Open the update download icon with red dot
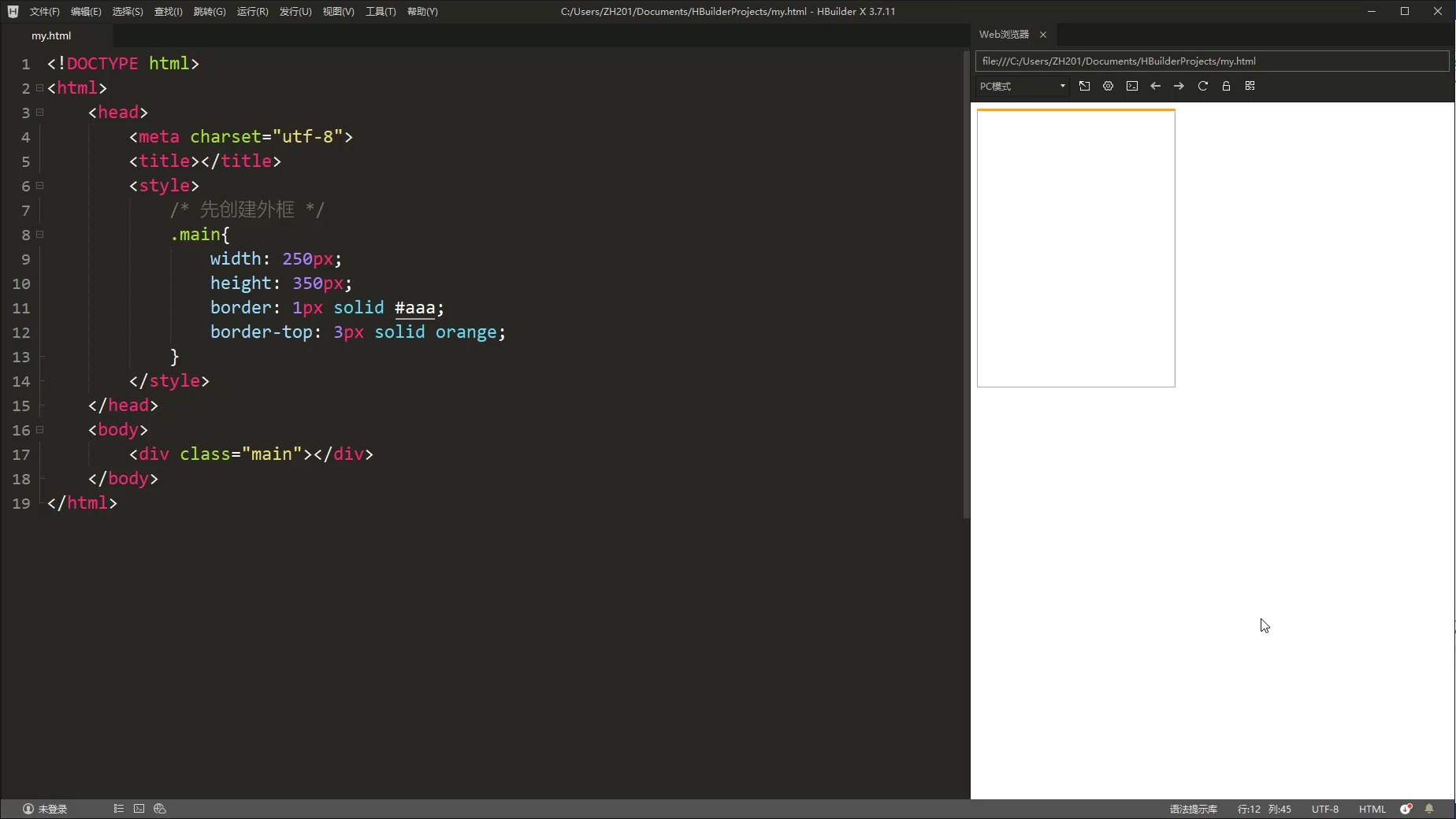The width and height of the screenshot is (1456, 819). 1406,809
